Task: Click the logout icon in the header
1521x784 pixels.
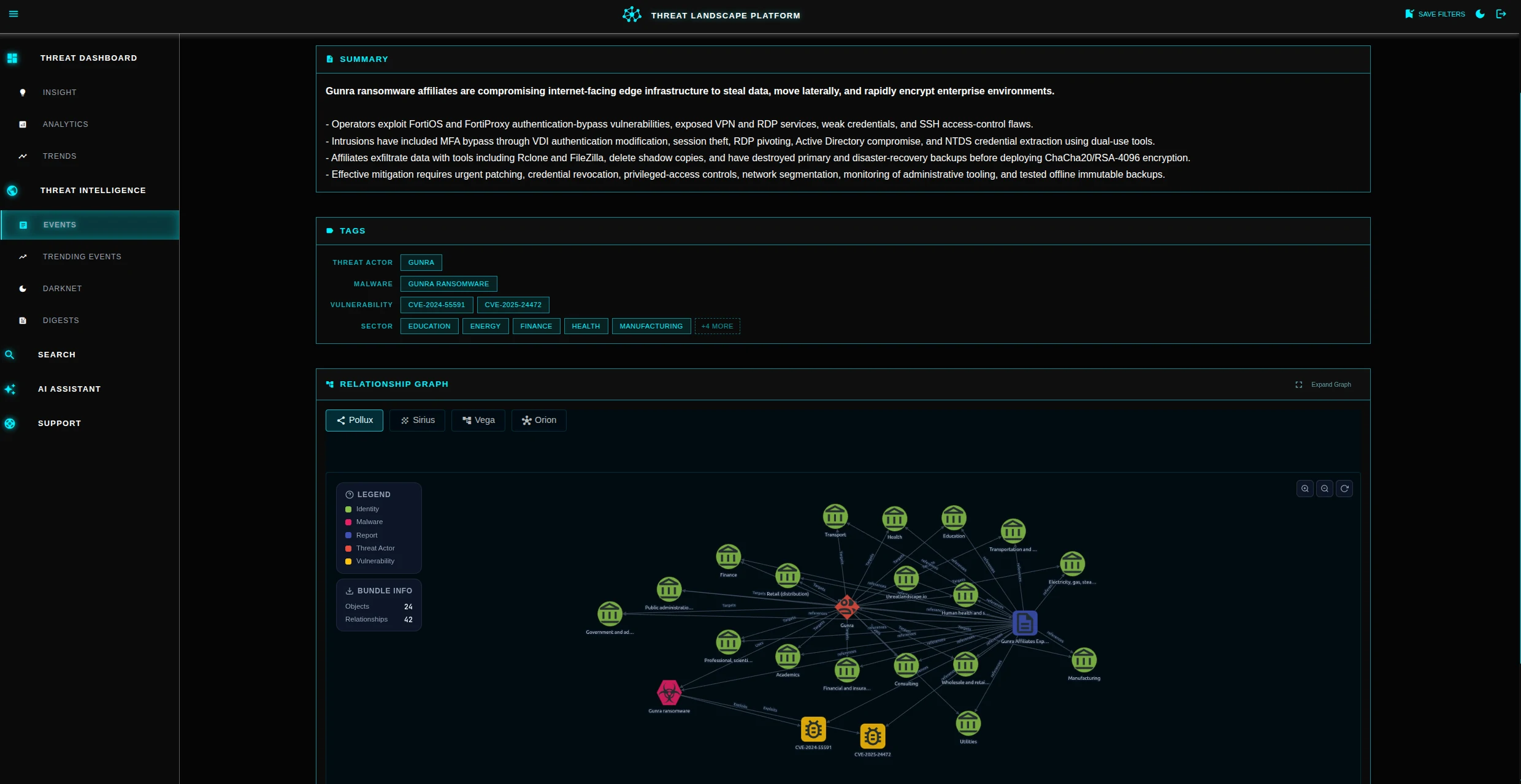Action: pyautogui.click(x=1501, y=14)
